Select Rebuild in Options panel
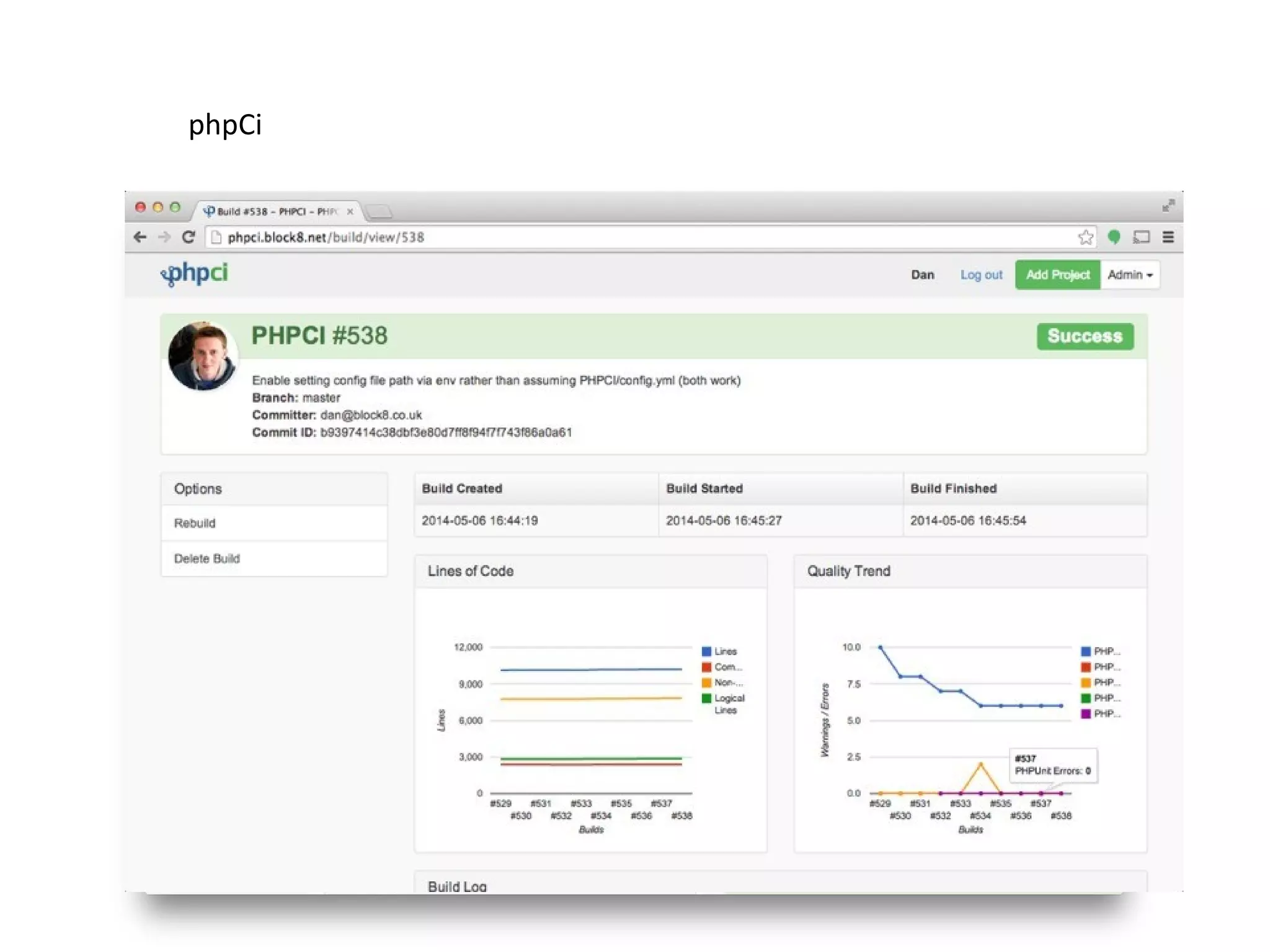 195,523
